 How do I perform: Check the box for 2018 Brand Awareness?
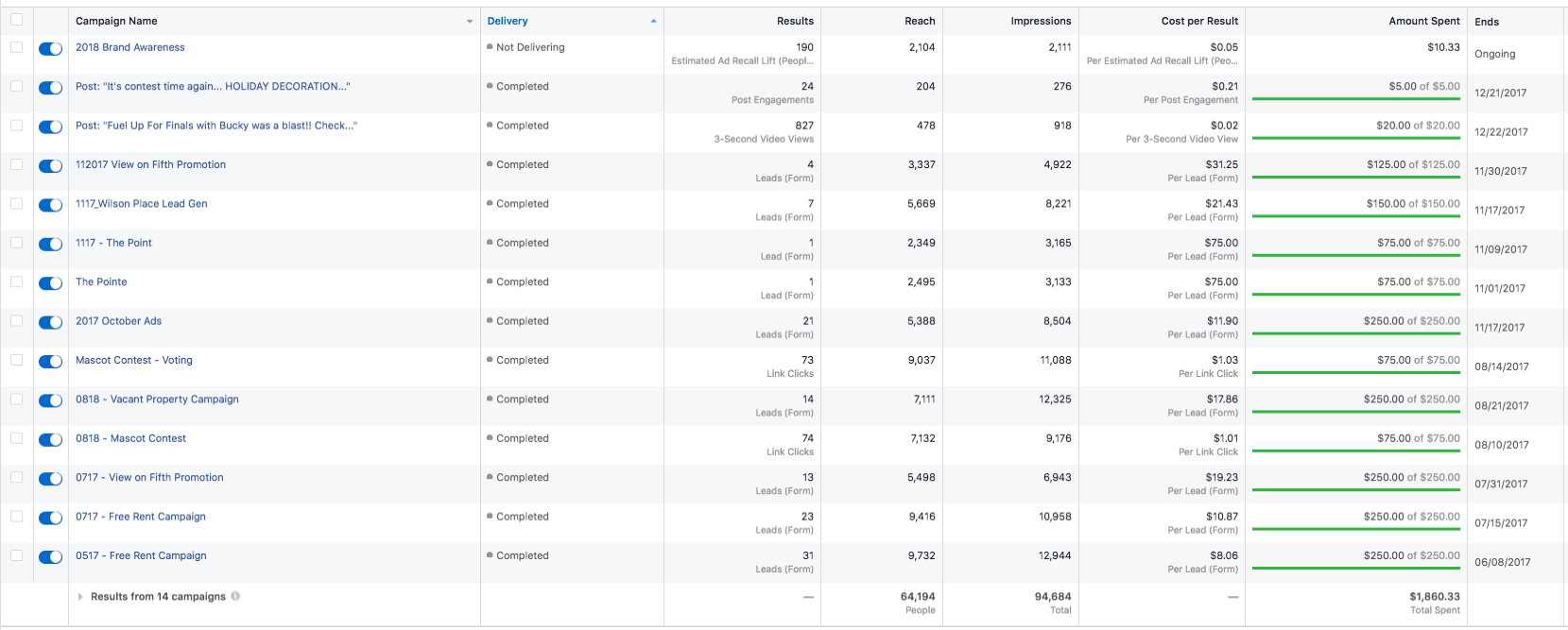[x=17, y=47]
